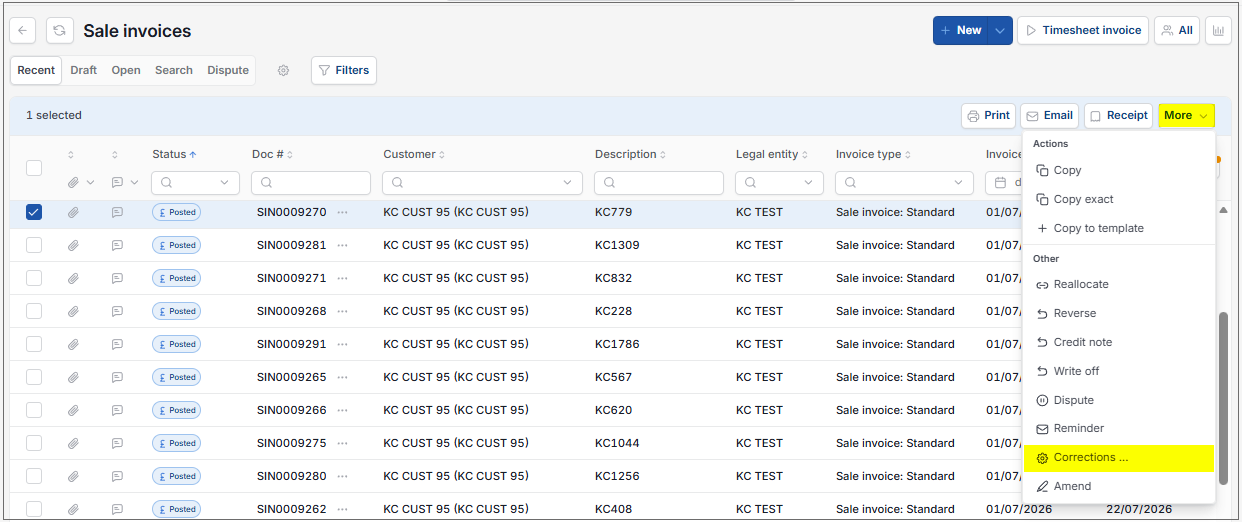The width and height of the screenshot is (1242, 522).
Task: Click the Timesheet invoice button
Action: coord(1083,31)
